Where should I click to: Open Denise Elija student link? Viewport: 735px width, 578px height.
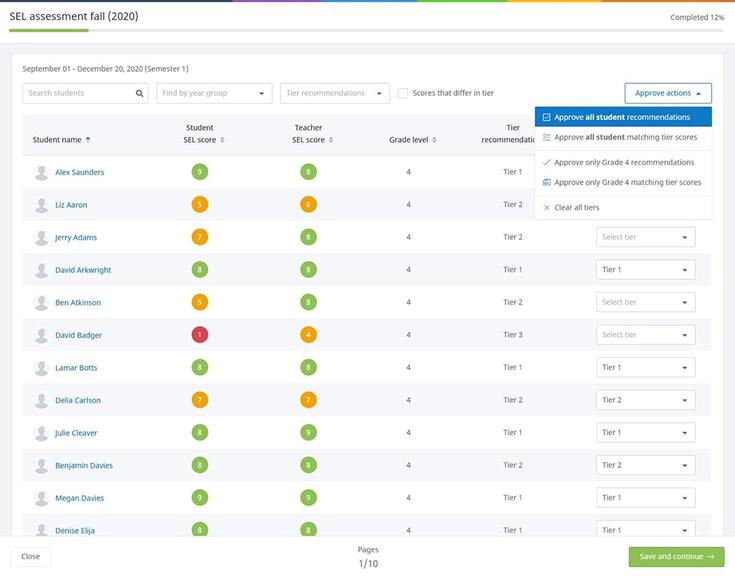coord(75,531)
